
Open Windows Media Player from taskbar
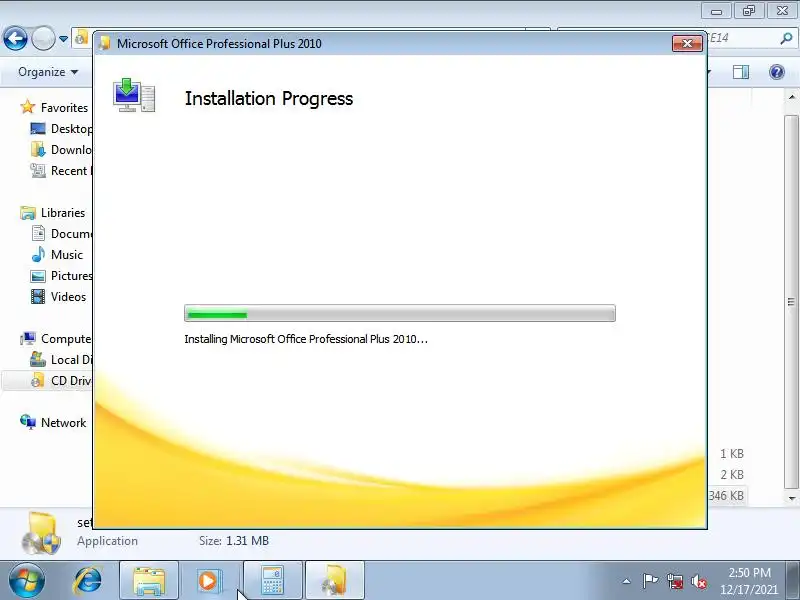[x=211, y=581]
